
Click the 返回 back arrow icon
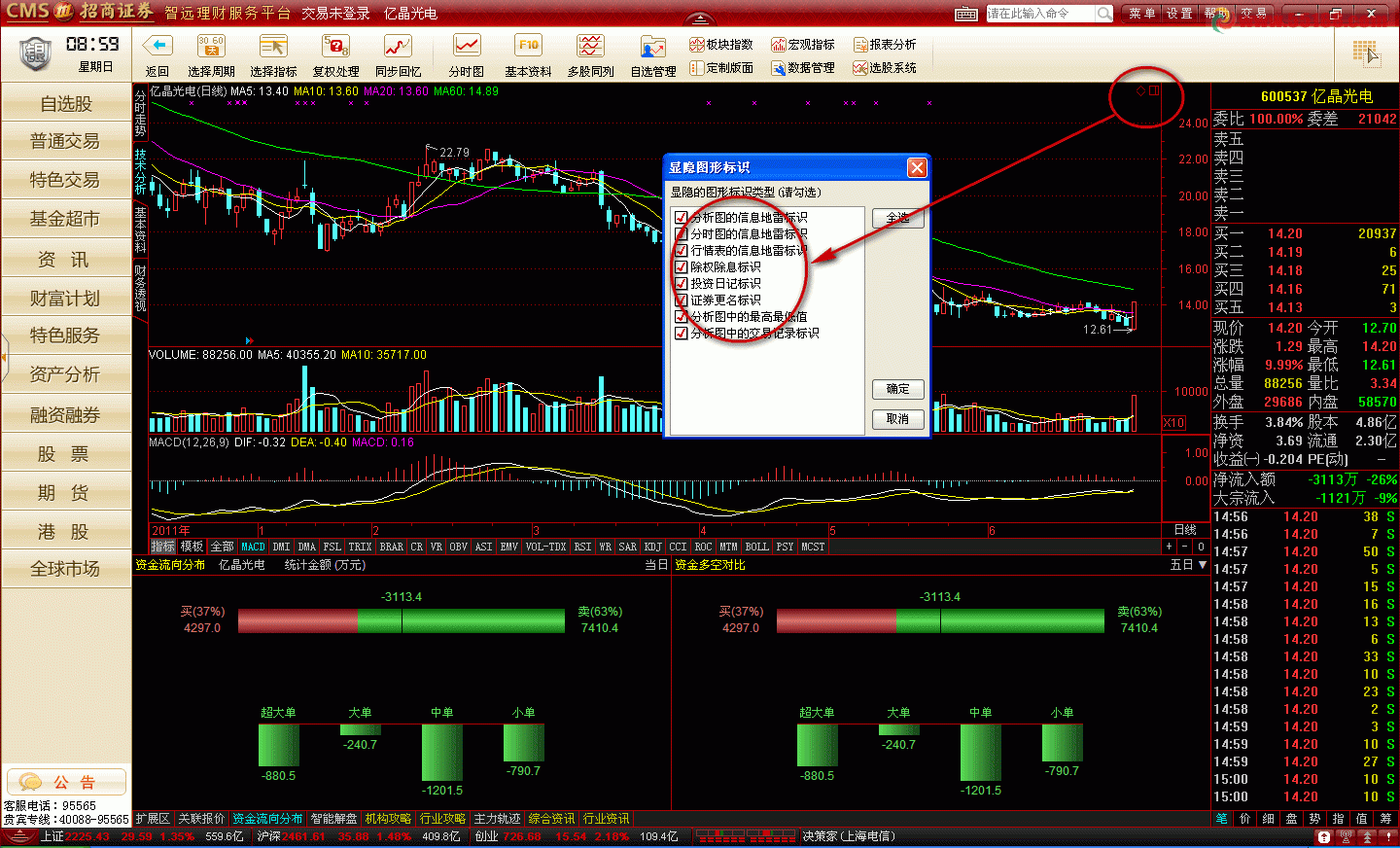157,46
